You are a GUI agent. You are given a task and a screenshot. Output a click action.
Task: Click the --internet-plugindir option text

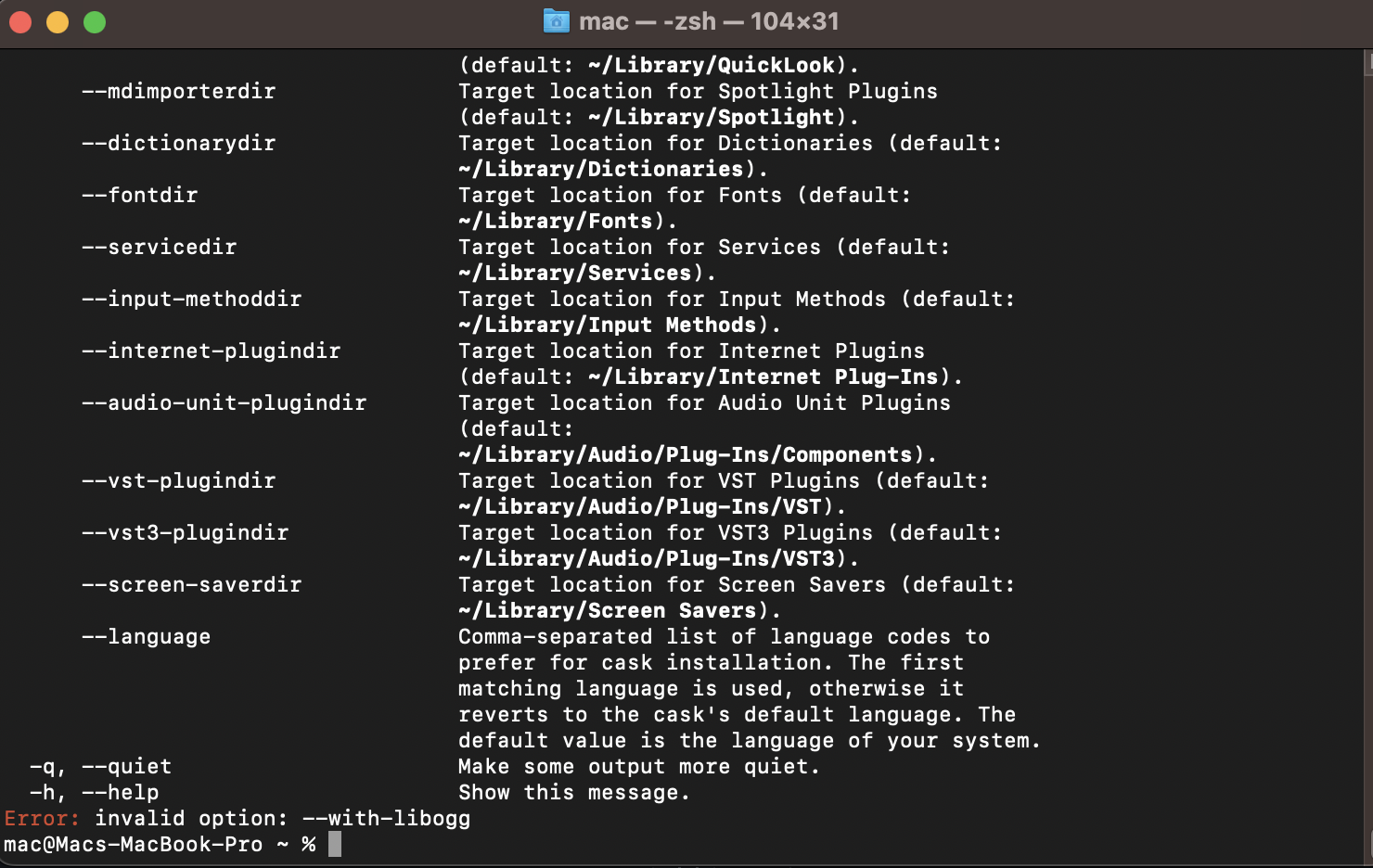[x=211, y=351]
